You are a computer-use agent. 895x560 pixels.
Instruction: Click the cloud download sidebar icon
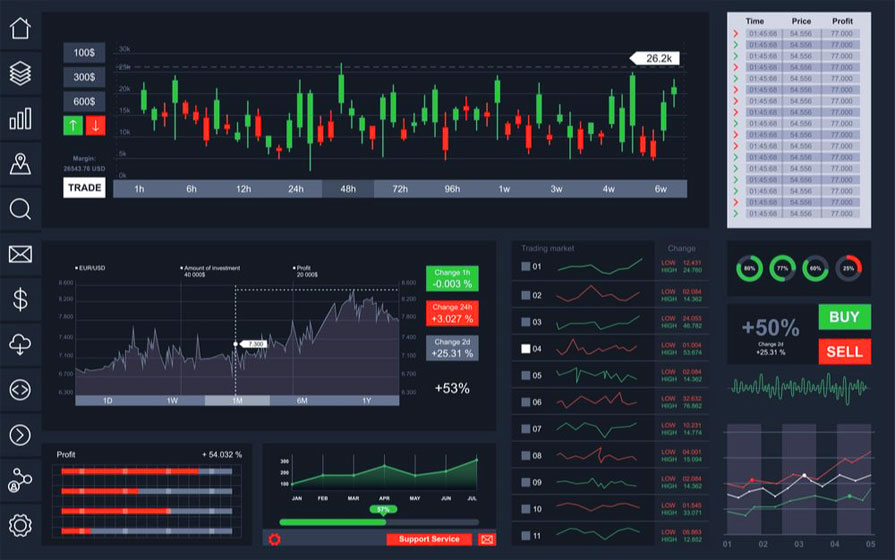tap(20, 344)
